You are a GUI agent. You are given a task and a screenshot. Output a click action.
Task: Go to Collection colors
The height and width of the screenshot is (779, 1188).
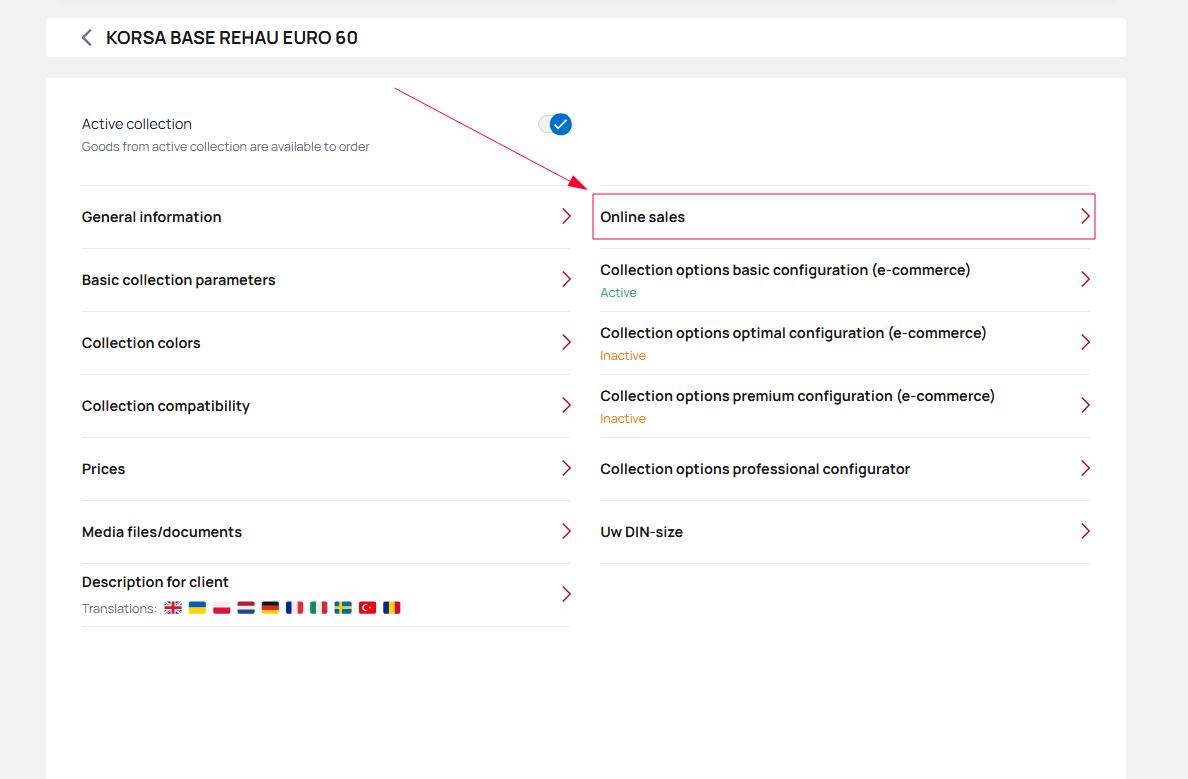tap(141, 343)
